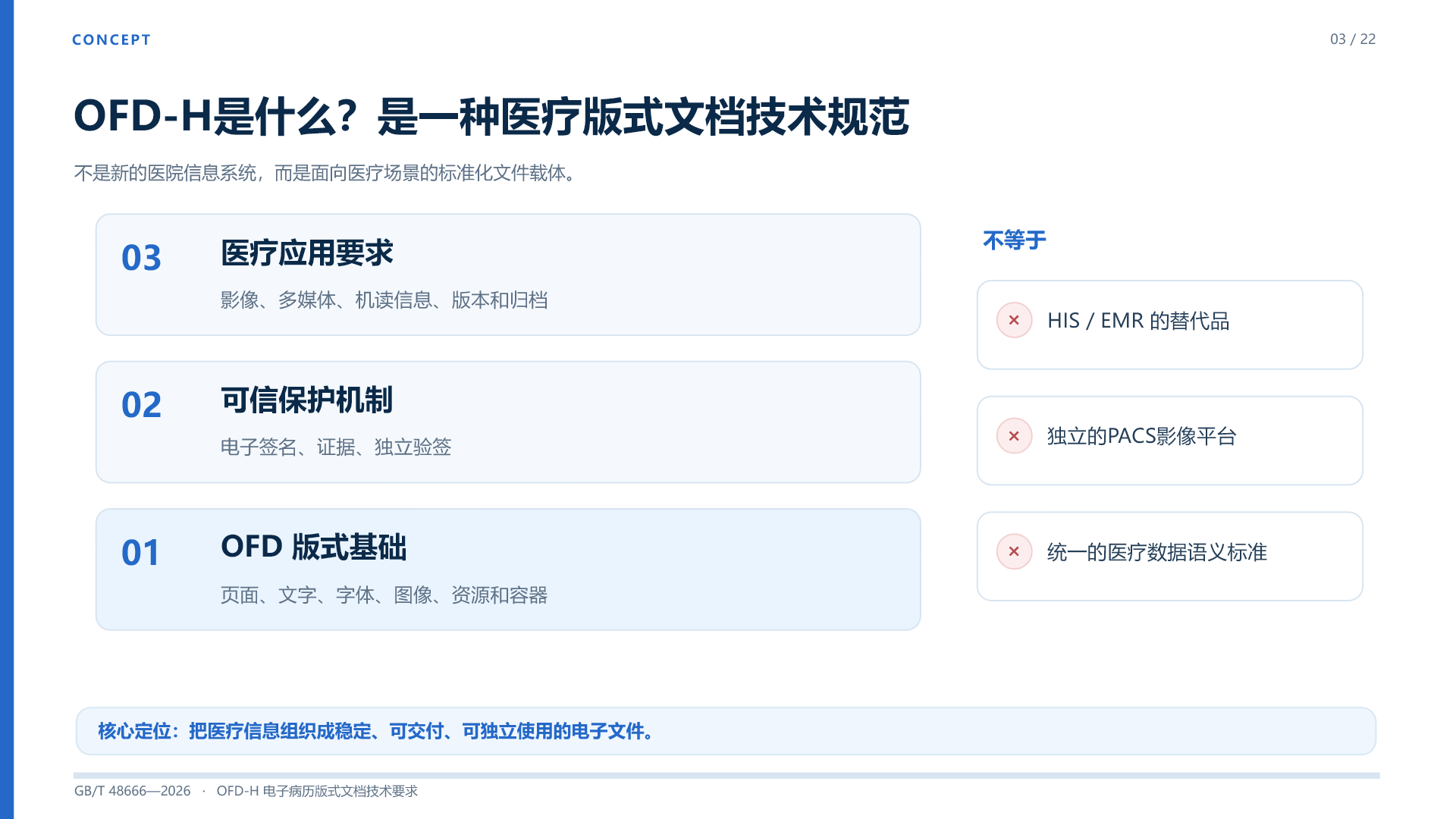1456x819 pixels.
Task: Click the text 统一的医疗数据语义标准
Action: (x=1157, y=553)
